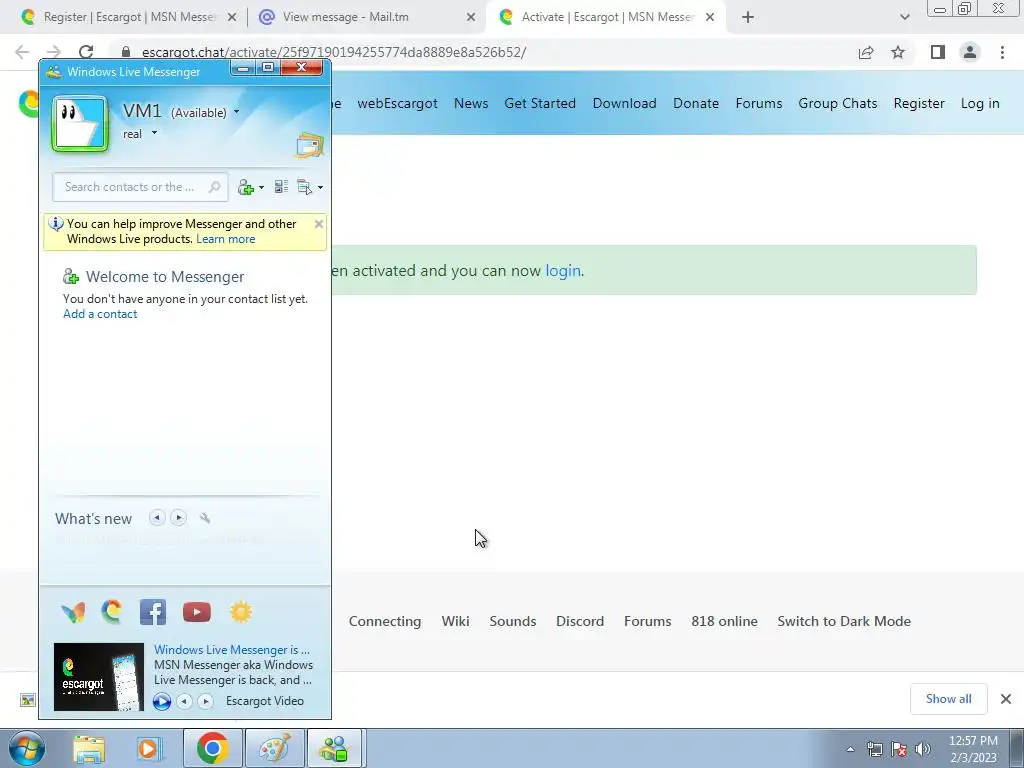Image resolution: width=1024 pixels, height=768 pixels.
Task: Open the Facebook tab icon
Action: (x=153, y=612)
